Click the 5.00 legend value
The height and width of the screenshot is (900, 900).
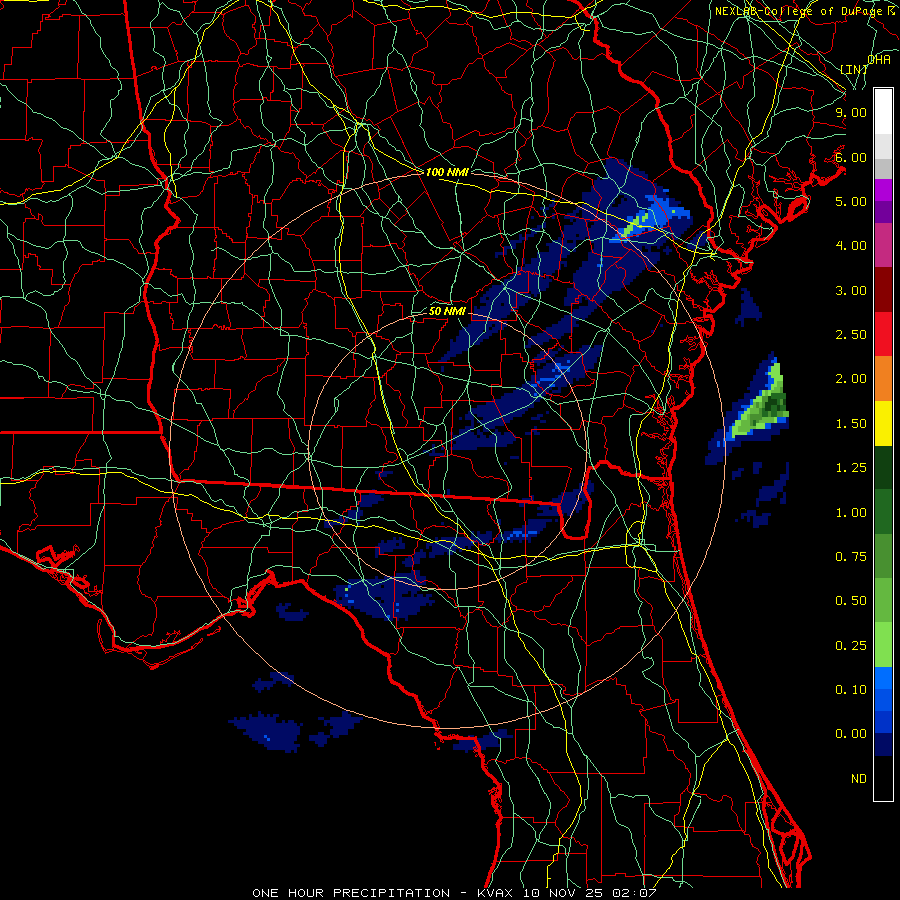[851, 201]
